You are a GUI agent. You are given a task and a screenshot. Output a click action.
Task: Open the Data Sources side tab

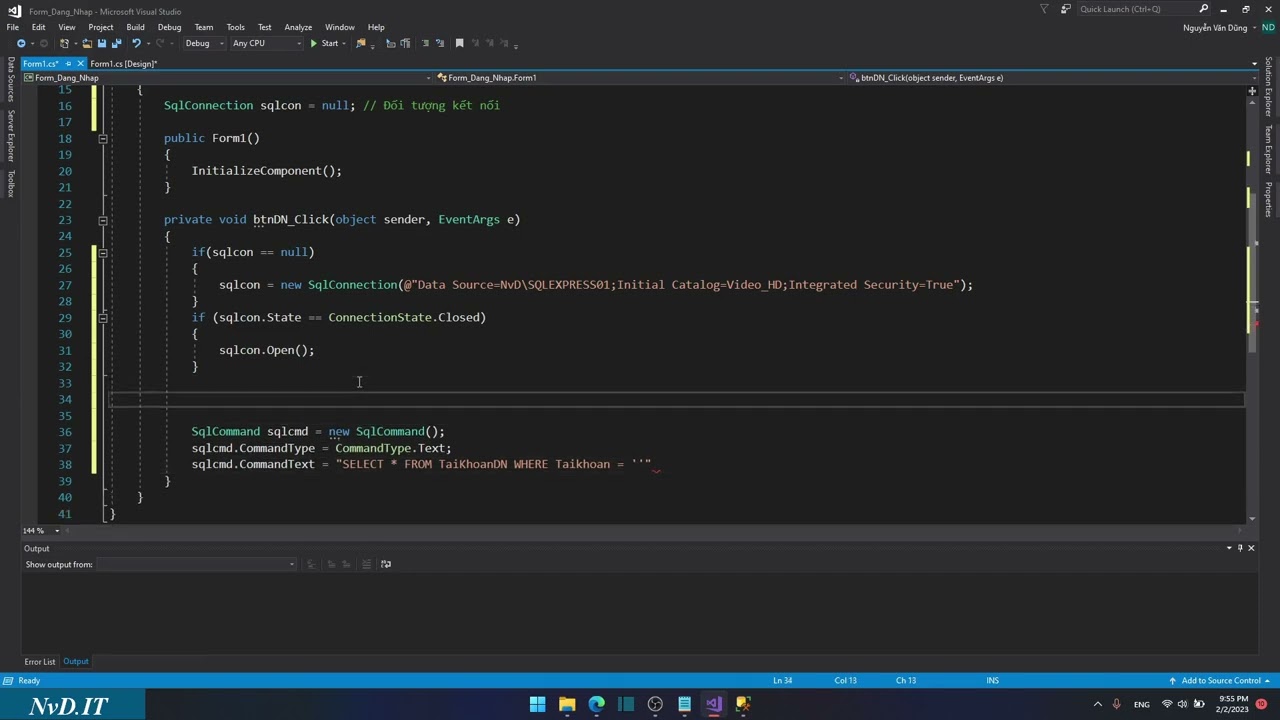point(11,78)
